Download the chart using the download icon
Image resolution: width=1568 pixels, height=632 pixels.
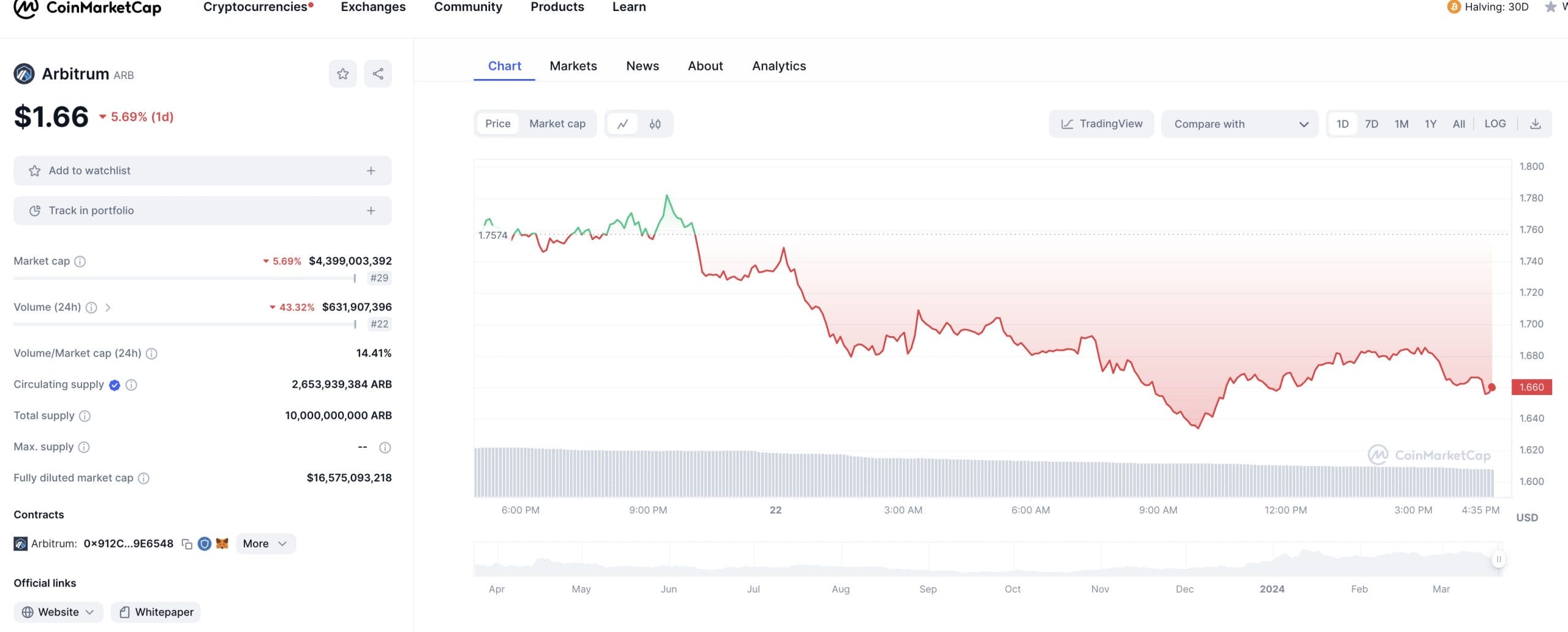[x=1536, y=123]
